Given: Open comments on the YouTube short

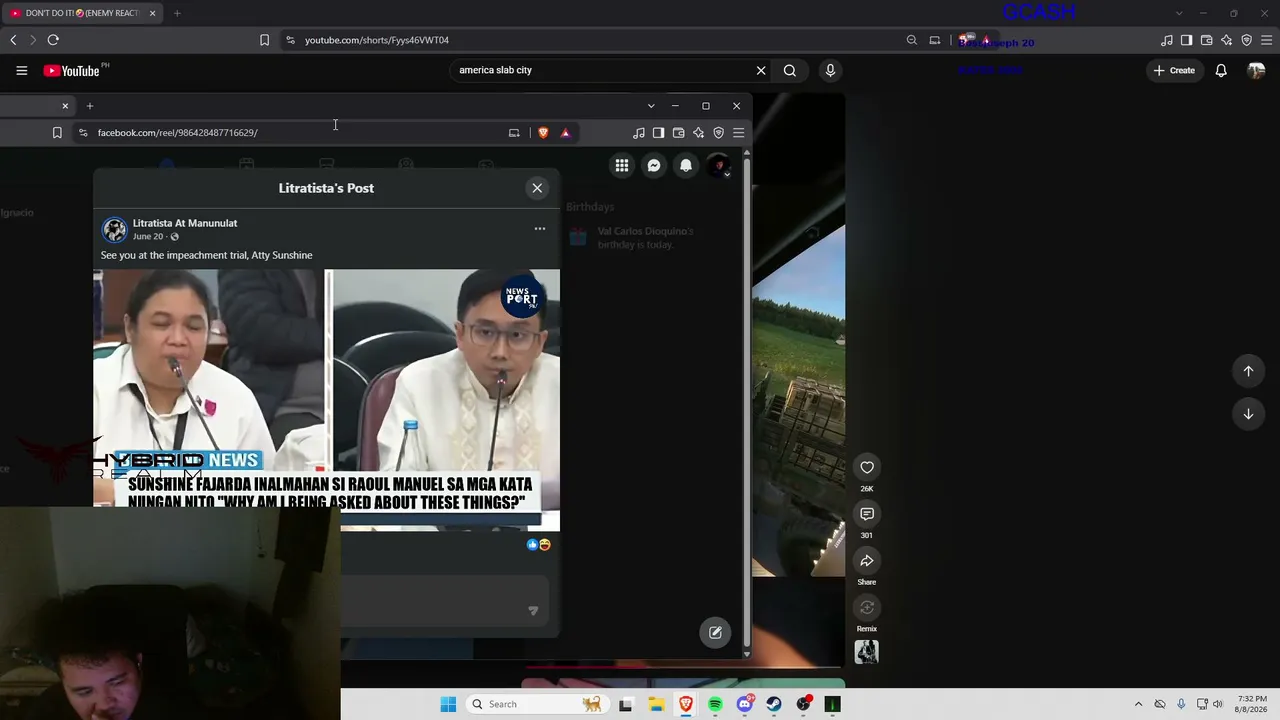Looking at the screenshot, I should (x=867, y=514).
